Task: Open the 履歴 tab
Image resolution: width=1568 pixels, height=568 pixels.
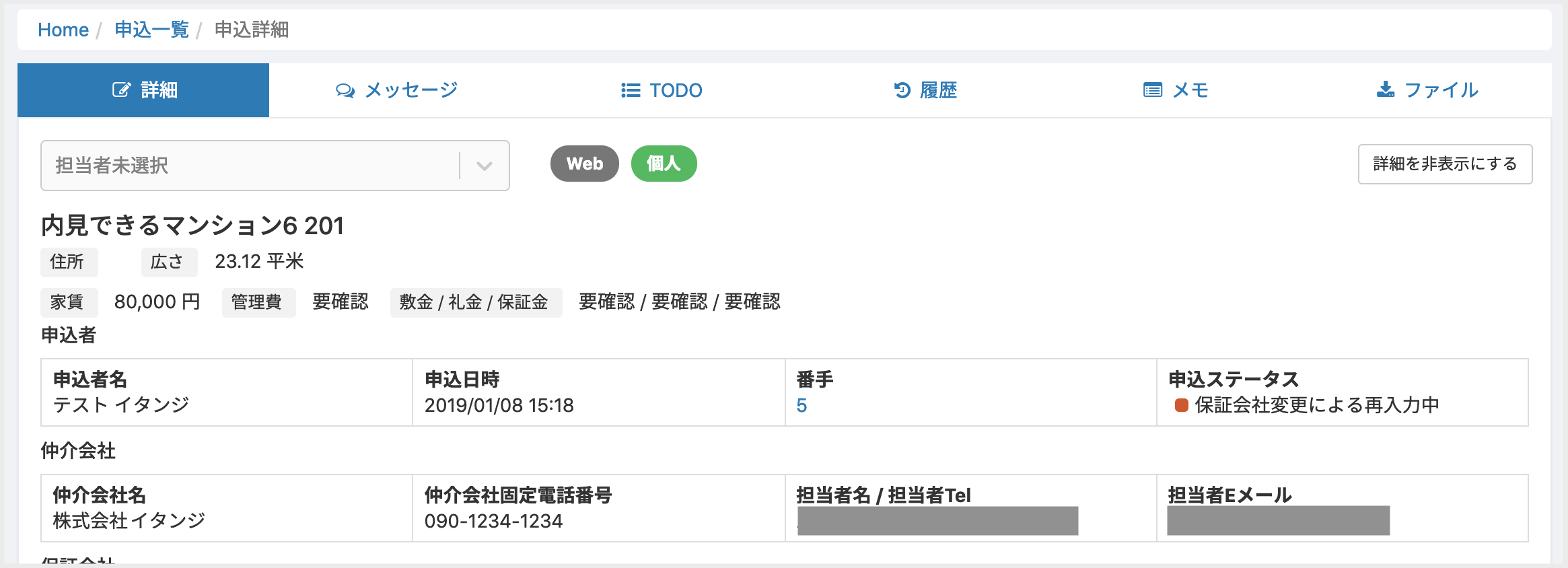Action: pyautogui.click(x=925, y=90)
